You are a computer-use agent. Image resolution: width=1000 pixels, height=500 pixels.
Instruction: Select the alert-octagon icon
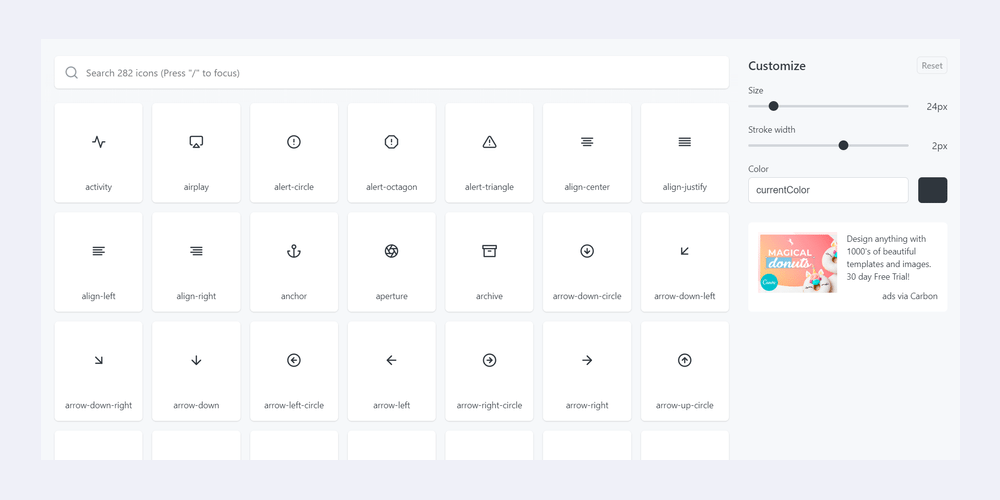(x=391, y=152)
